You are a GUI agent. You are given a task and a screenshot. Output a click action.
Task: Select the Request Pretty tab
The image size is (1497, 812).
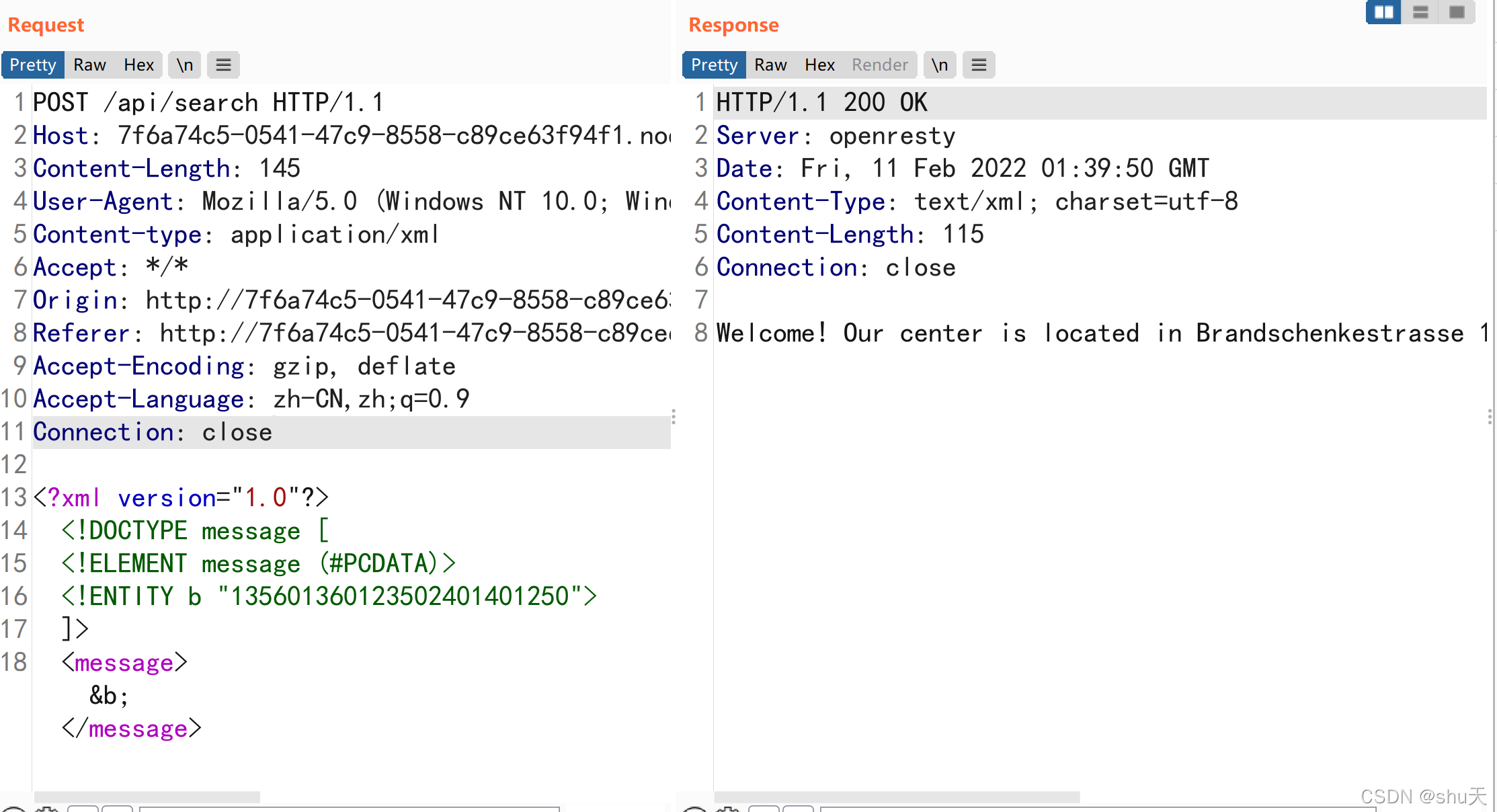33,65
